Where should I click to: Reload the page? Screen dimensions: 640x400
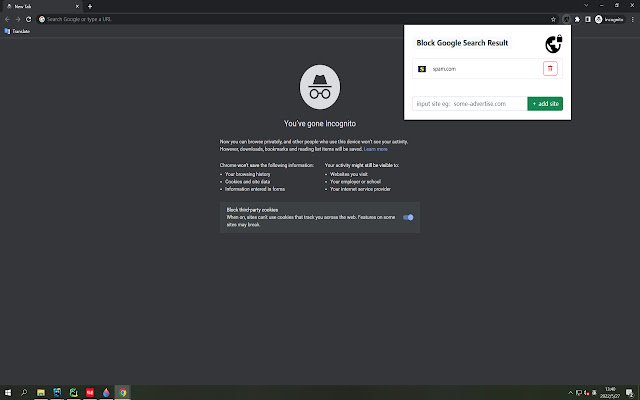click(x=28, y=19)
